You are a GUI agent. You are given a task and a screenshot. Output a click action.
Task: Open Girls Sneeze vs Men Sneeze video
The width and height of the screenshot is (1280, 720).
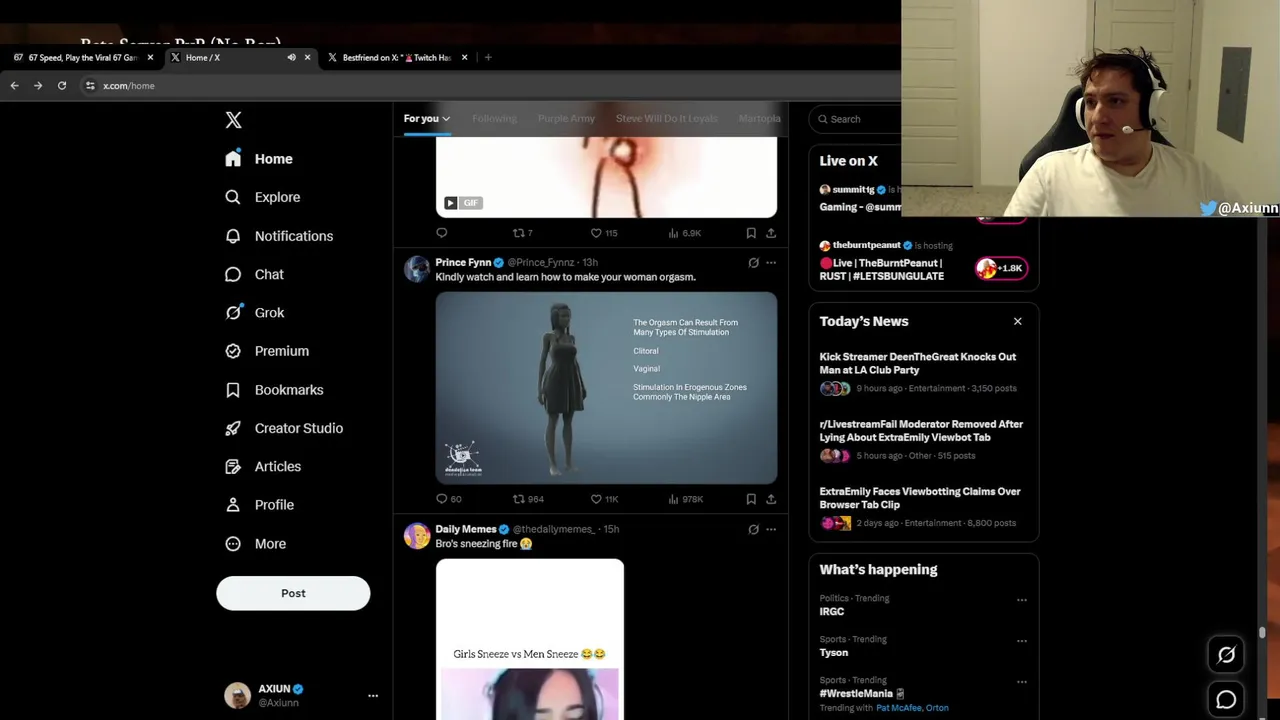(530, 640)
